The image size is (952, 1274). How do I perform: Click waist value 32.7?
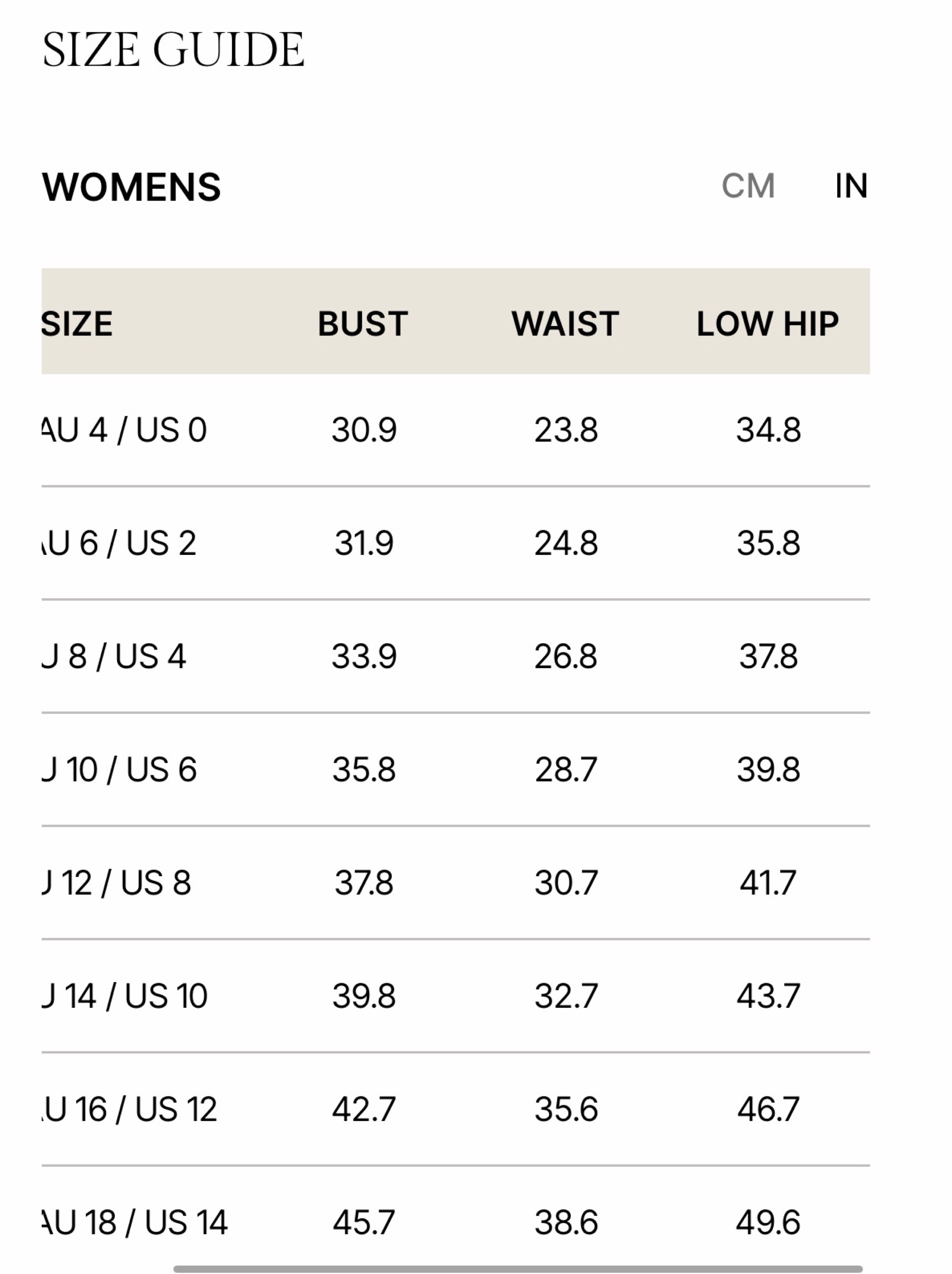click(566, 996)
